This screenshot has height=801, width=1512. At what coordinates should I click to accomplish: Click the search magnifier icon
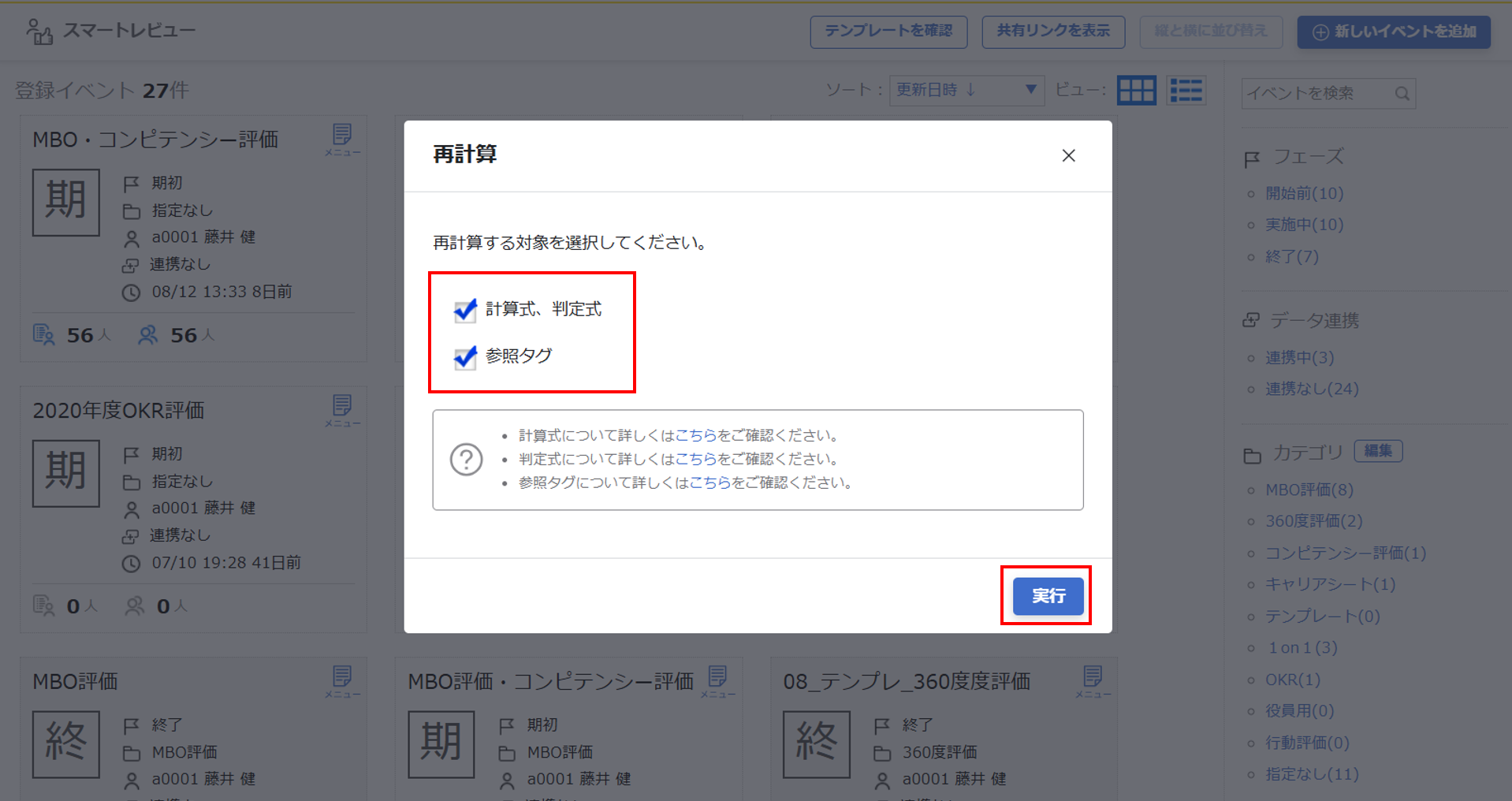[x=1402, y=93]
